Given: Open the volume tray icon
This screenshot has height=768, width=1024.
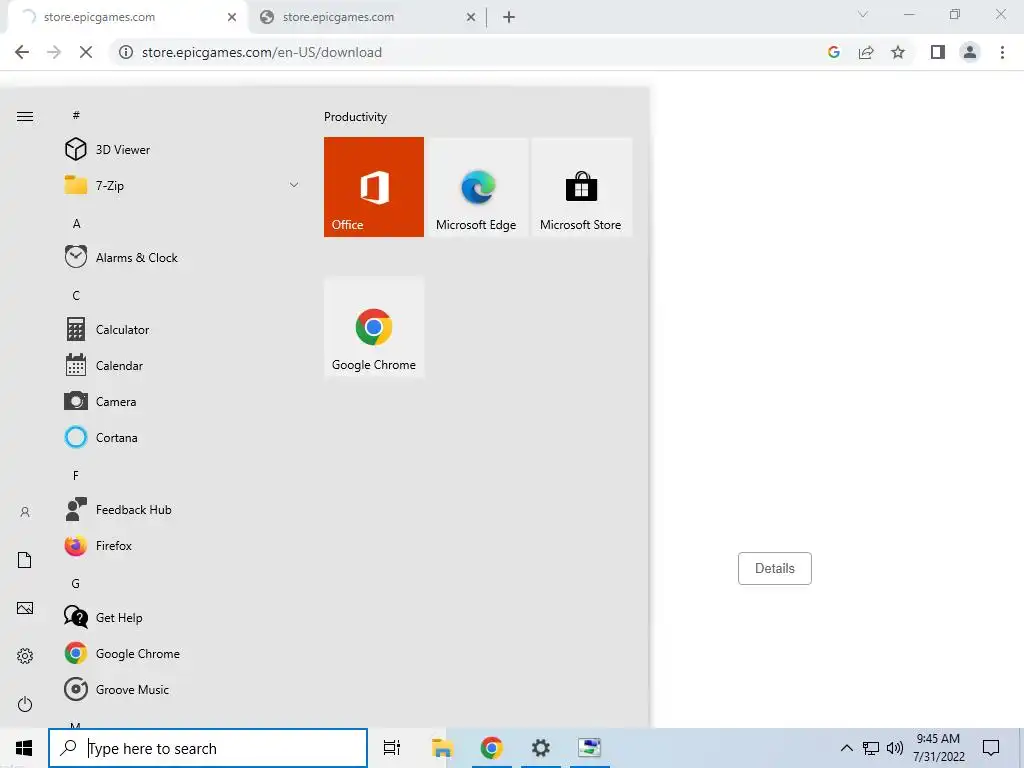Looking at the screenshot, I should [x=895, y=748].
